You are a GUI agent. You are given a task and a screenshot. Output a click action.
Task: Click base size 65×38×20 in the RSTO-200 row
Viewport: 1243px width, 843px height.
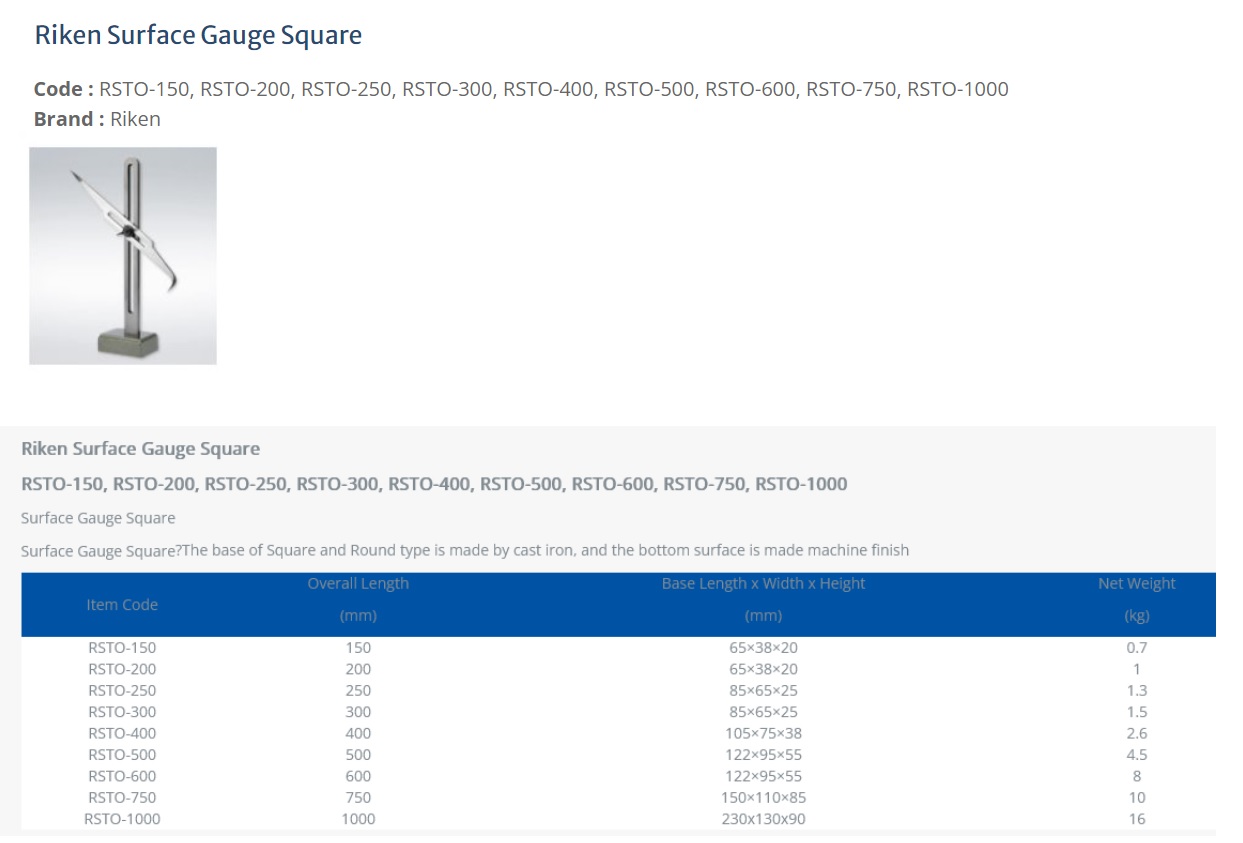[x=764, y=669]
